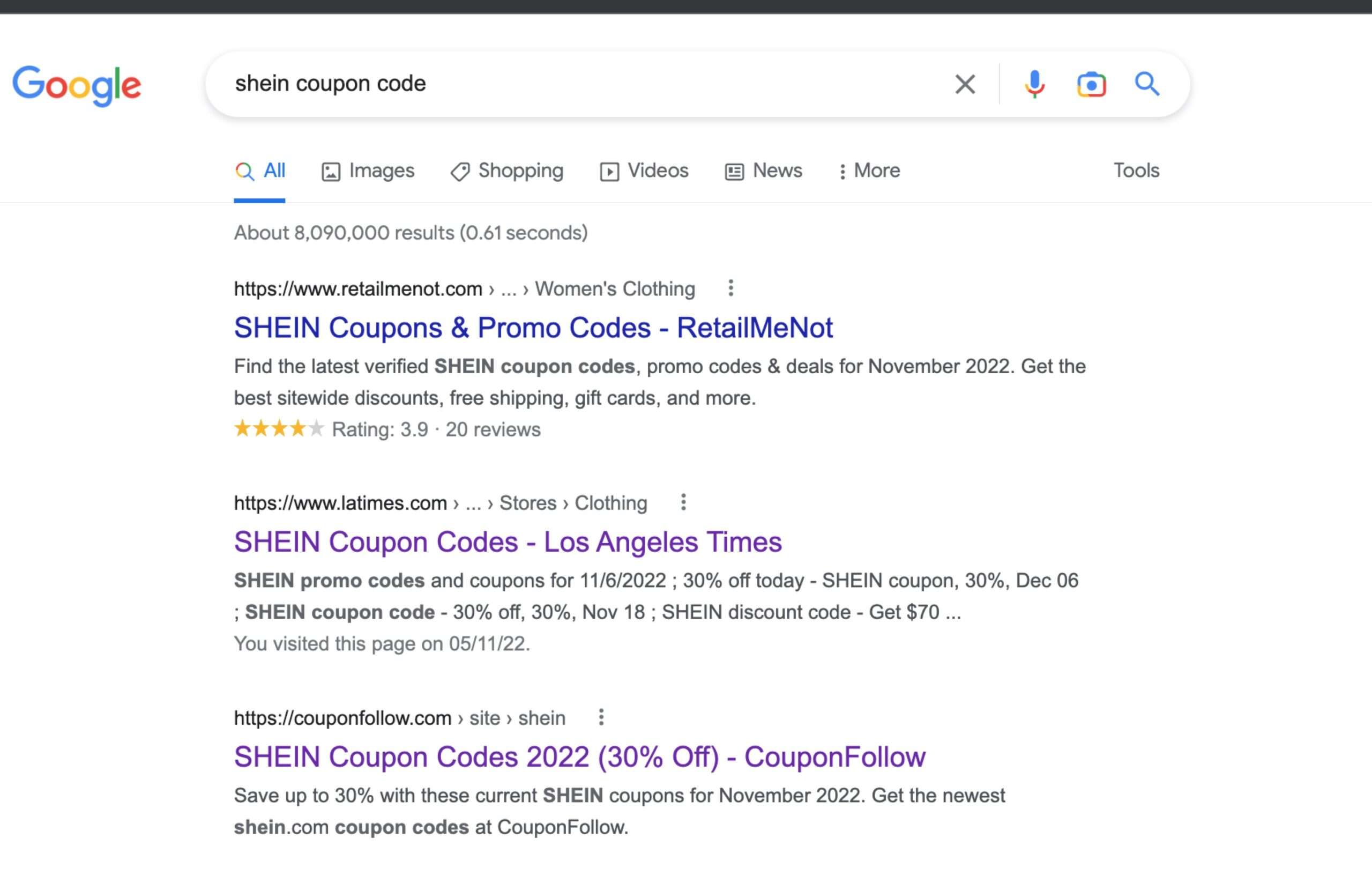Screen dimensions: 1372x890
Task: Expand the More search options menu
Action: click(x=869, y=170)
